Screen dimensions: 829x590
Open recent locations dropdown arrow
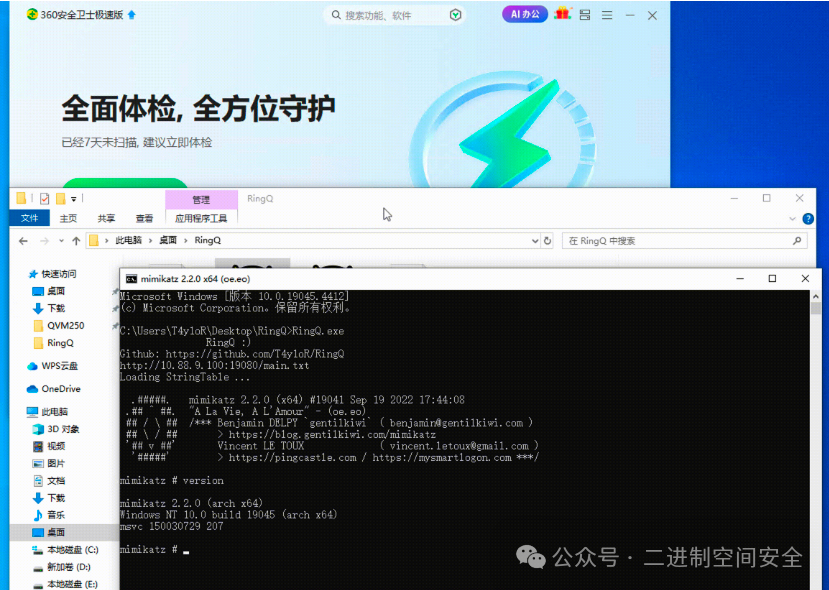click(61, 241)
